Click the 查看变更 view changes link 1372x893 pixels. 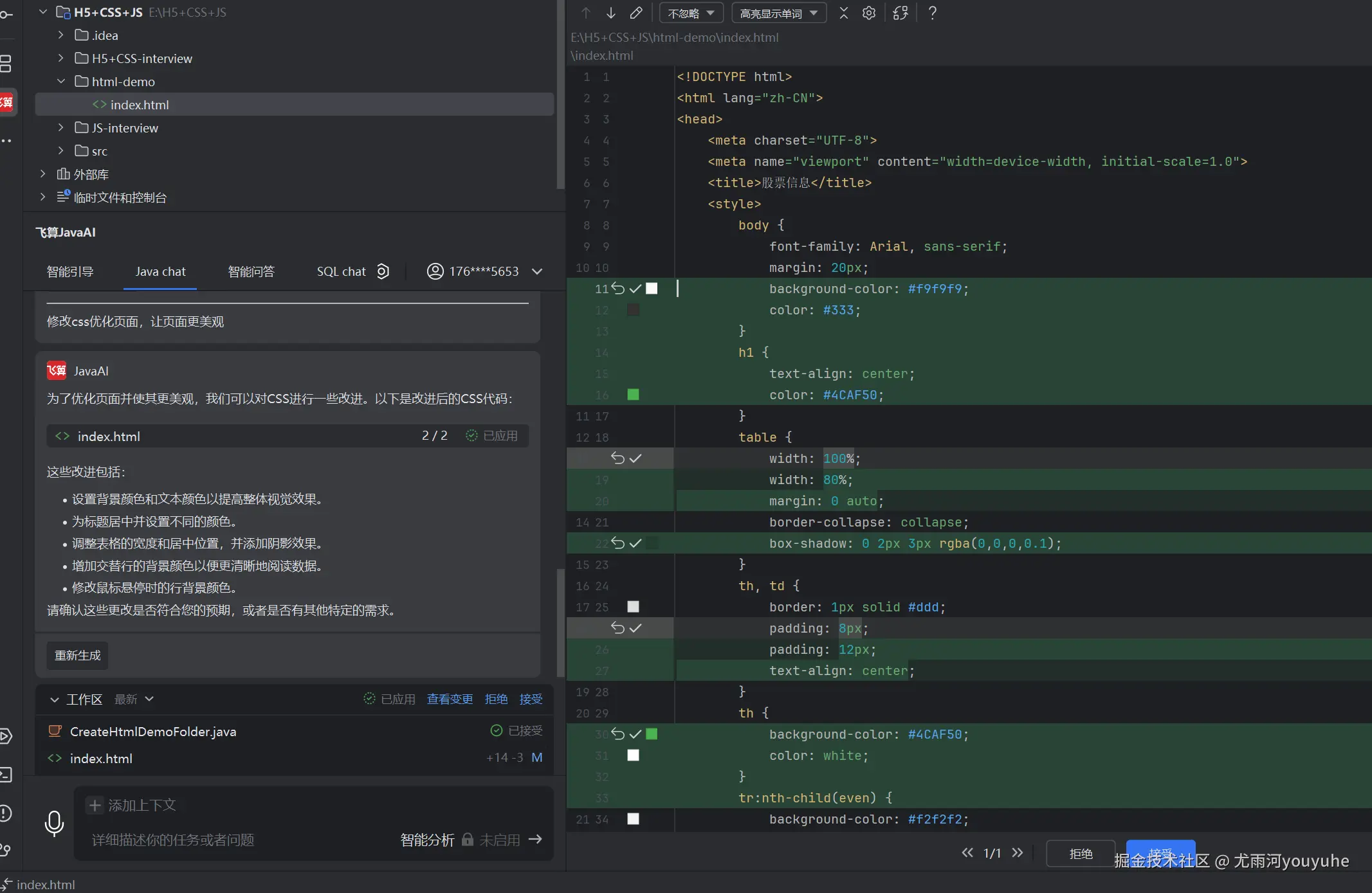coord(450,699)
